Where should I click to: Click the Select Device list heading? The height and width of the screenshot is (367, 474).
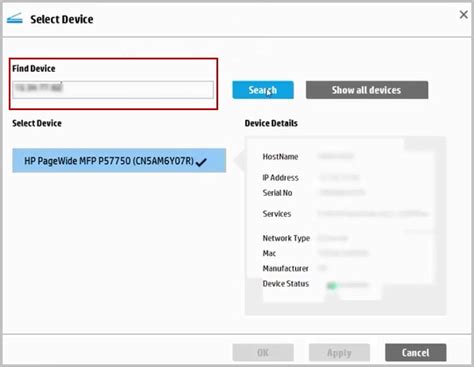pos(37,123)
